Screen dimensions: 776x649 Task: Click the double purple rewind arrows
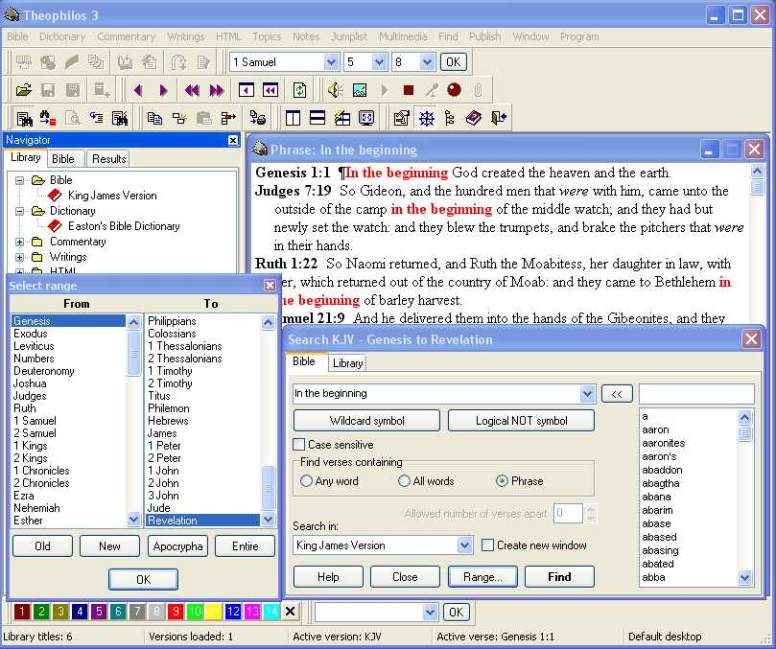192,90
